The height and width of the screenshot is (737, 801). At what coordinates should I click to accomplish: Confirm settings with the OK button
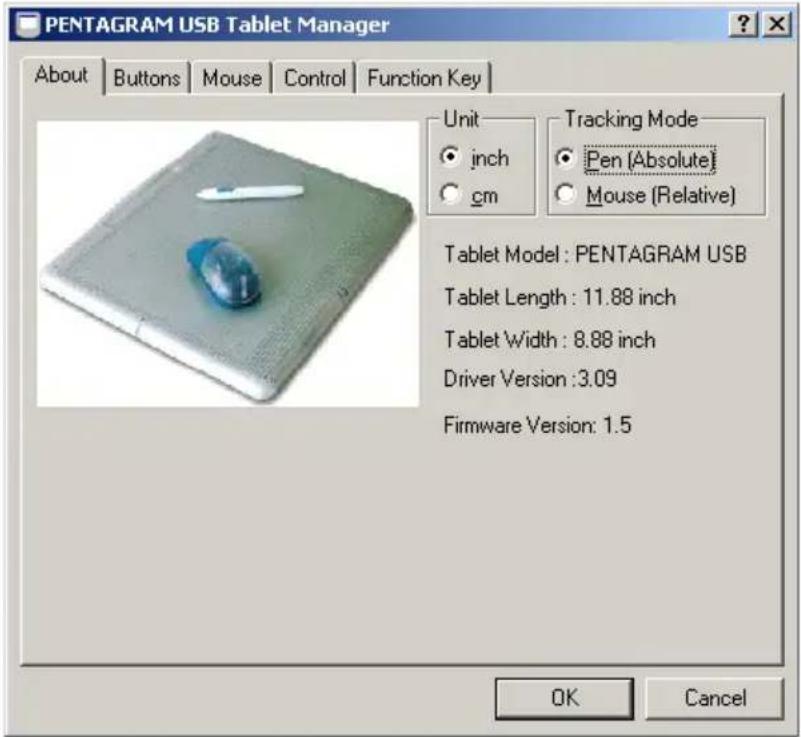(564, 698)
